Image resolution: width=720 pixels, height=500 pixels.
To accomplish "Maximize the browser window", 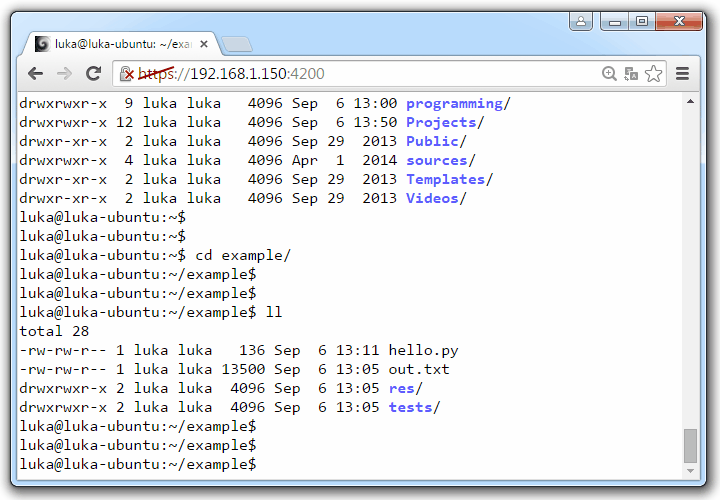I will (x=640, y=20).
